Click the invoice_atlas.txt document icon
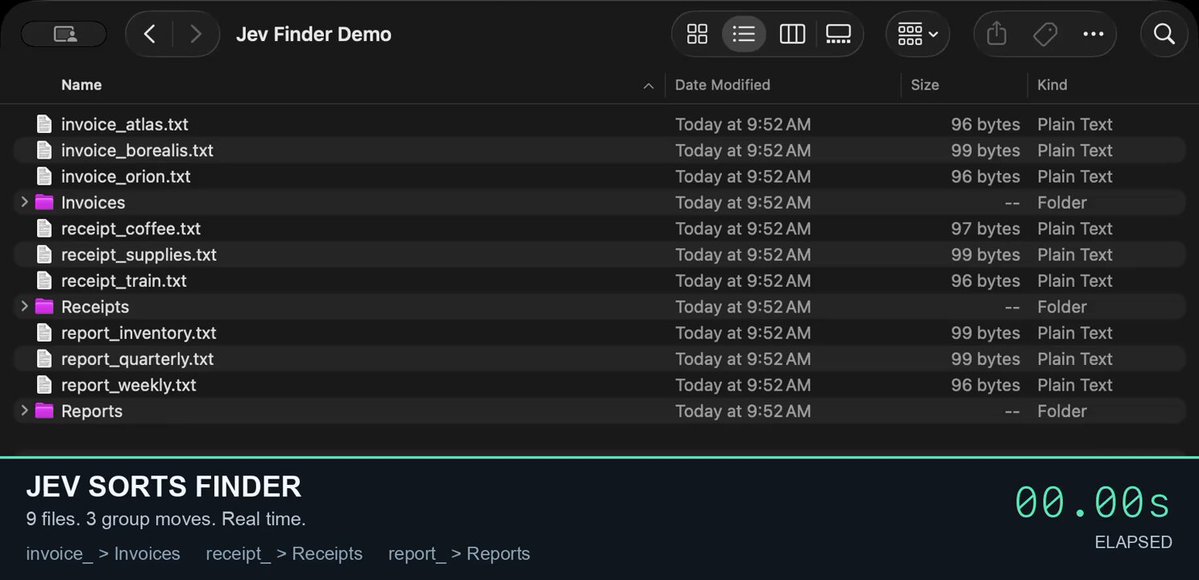The image size is (1199, 580). (x=44, y=124)
